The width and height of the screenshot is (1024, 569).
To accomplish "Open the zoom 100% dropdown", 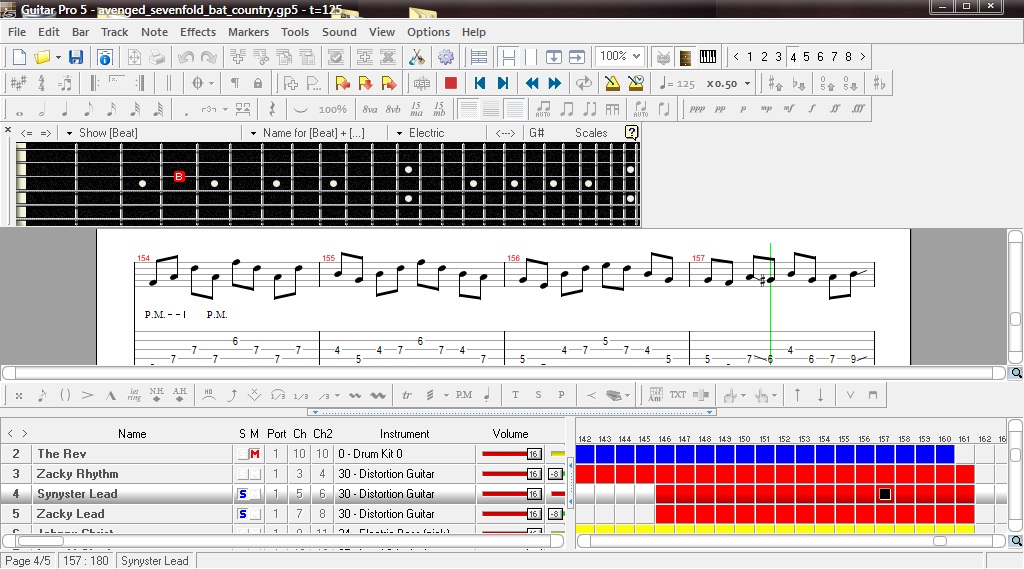I will 636,56.
